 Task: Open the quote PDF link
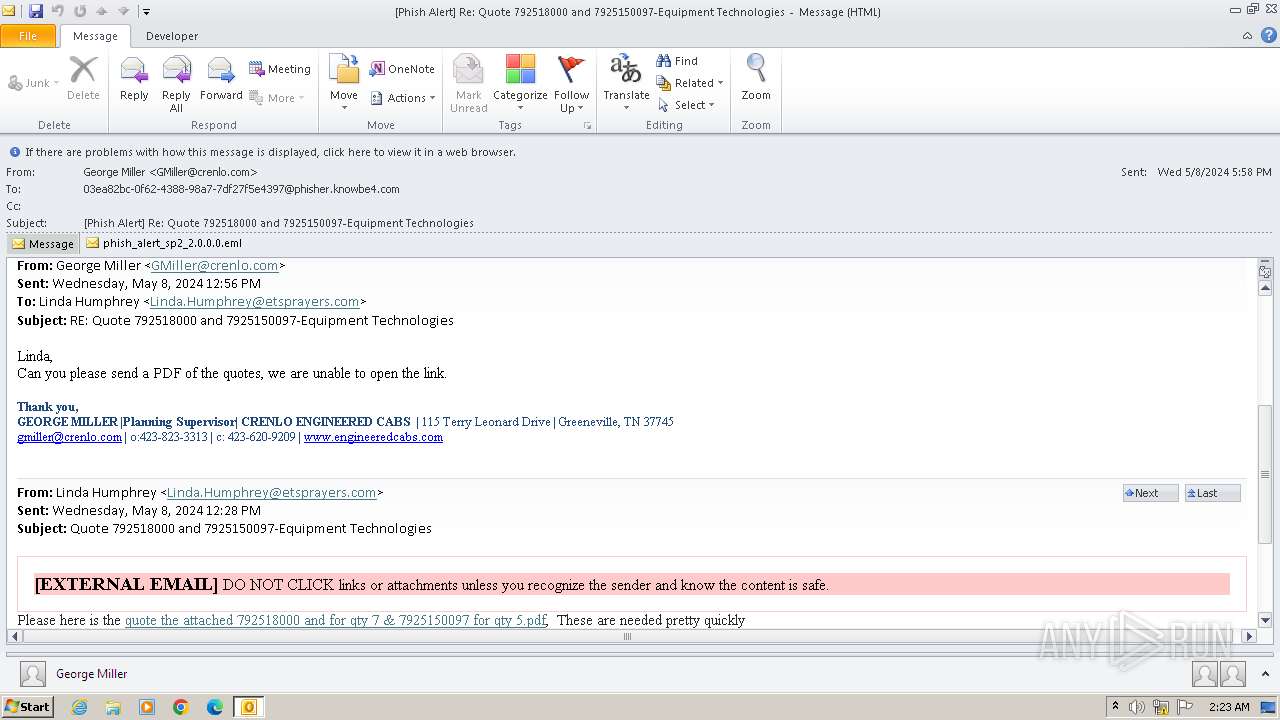335,620
